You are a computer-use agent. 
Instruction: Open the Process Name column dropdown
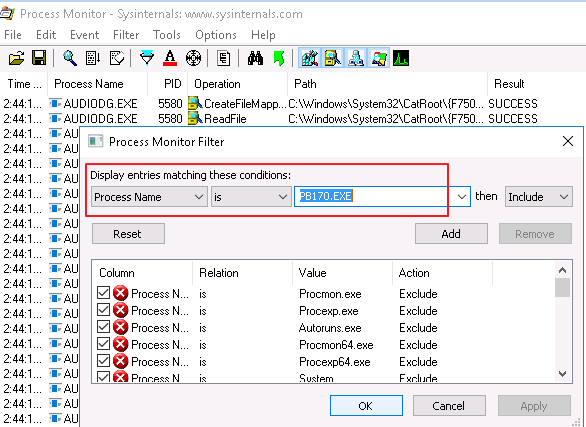149,197
